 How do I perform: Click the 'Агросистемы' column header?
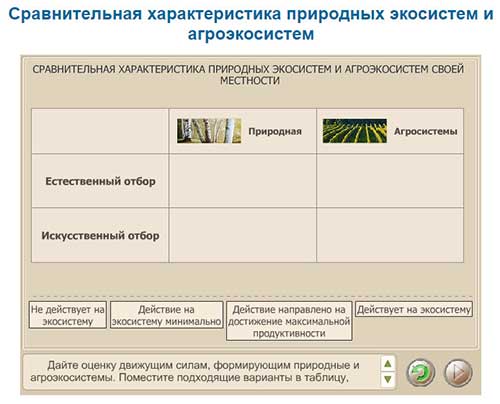tap(426, 131)
